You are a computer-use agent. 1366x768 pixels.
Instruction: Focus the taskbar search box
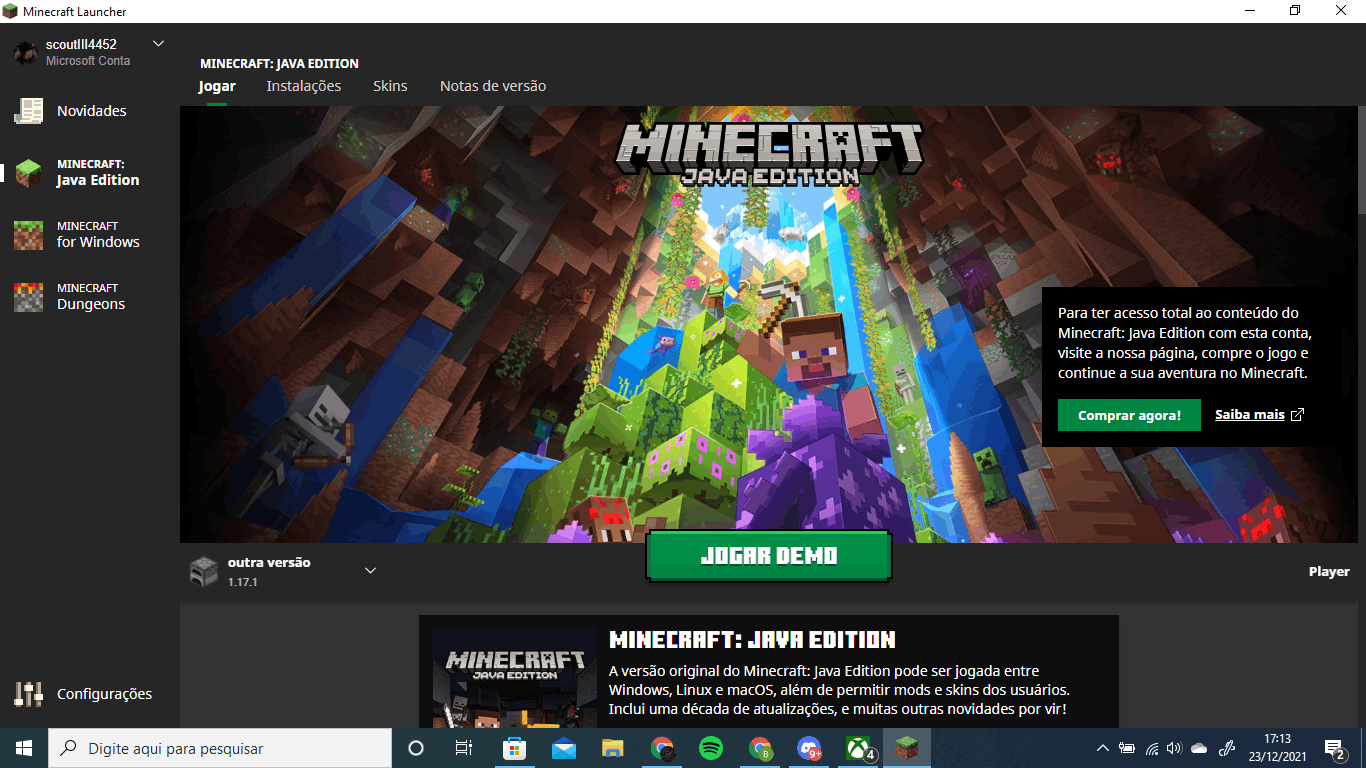click(x=220, y=748)
